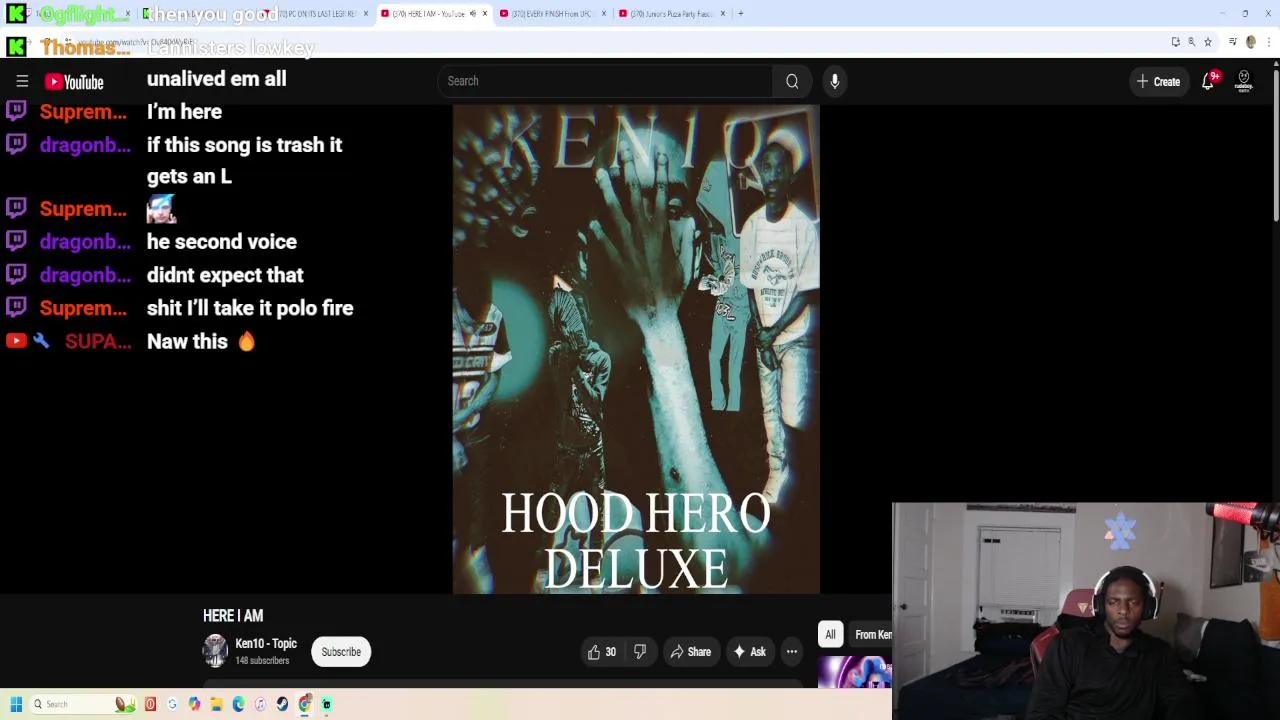Open the Chrome profile avatar
The height and width of the screenshot is (720, 1280).
click(x=1250, y=42)
